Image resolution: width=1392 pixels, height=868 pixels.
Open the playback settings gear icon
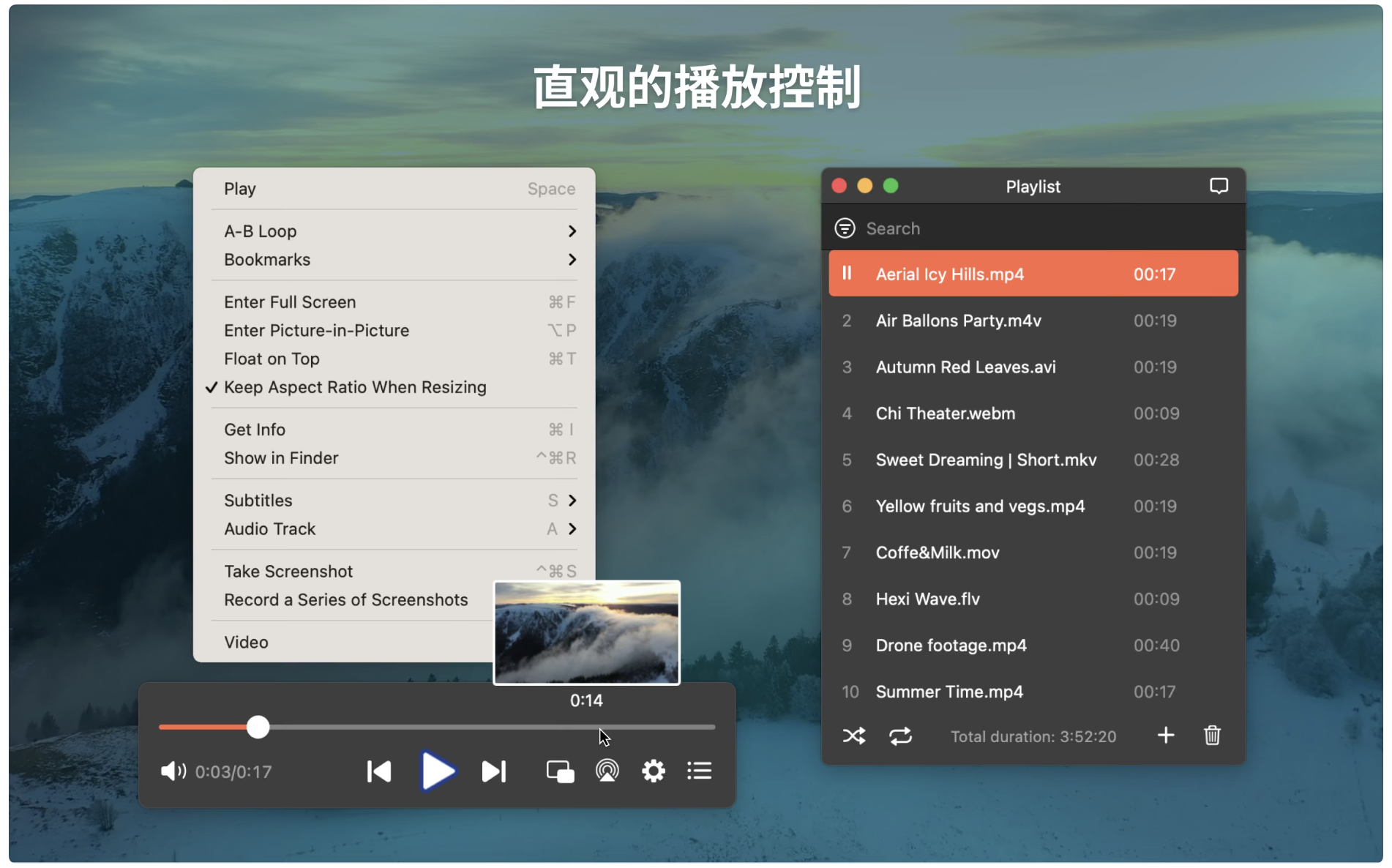[654, 770]
